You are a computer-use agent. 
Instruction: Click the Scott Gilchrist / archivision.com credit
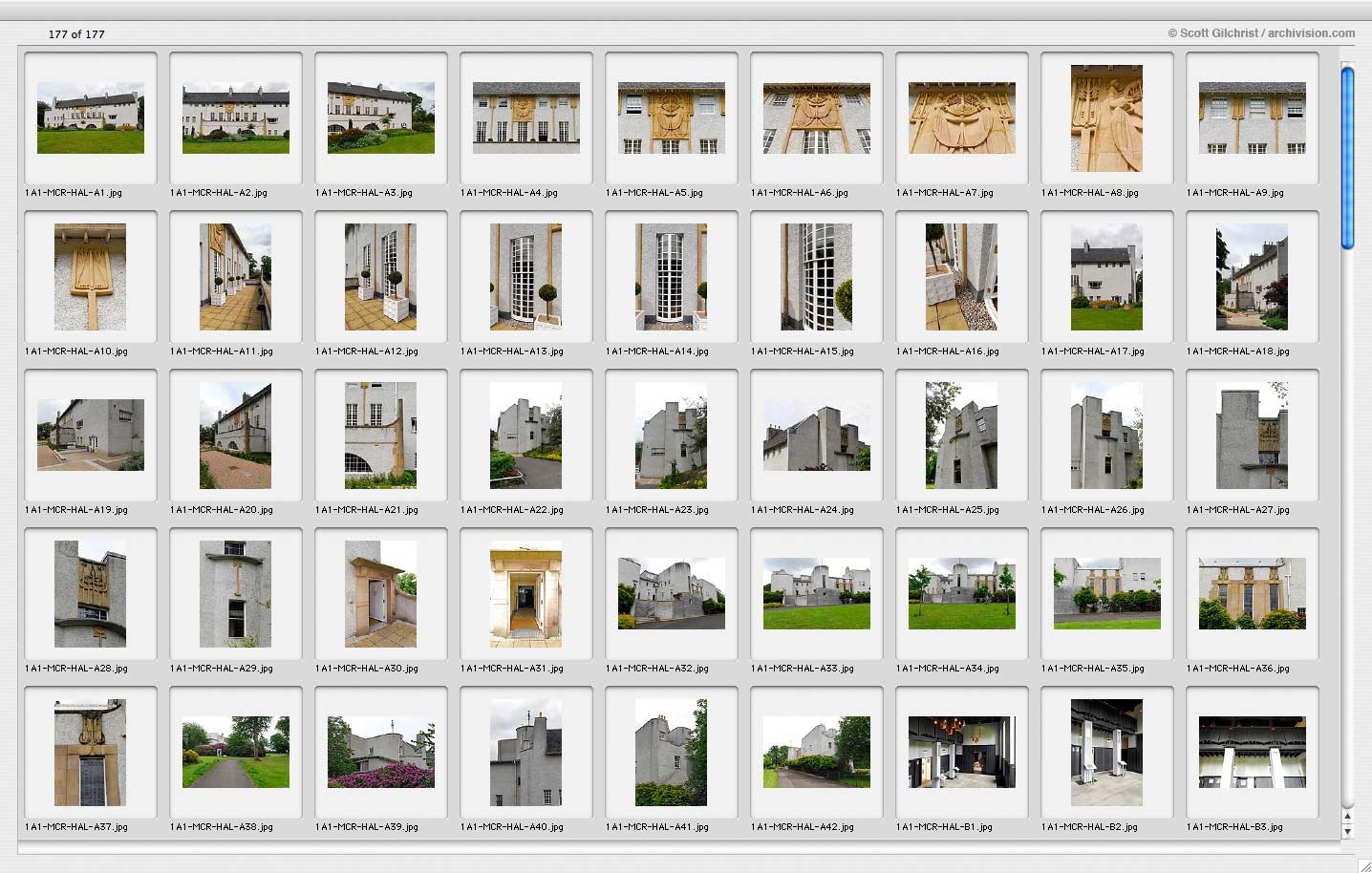pyautogui.click(x=1261, y=33)
